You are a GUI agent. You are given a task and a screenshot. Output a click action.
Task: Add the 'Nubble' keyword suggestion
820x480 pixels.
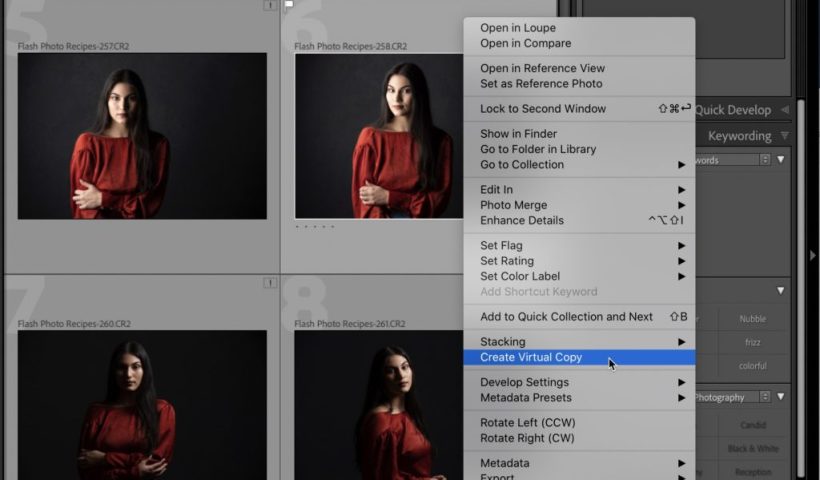pyautogui.click(x=753, y=319)
